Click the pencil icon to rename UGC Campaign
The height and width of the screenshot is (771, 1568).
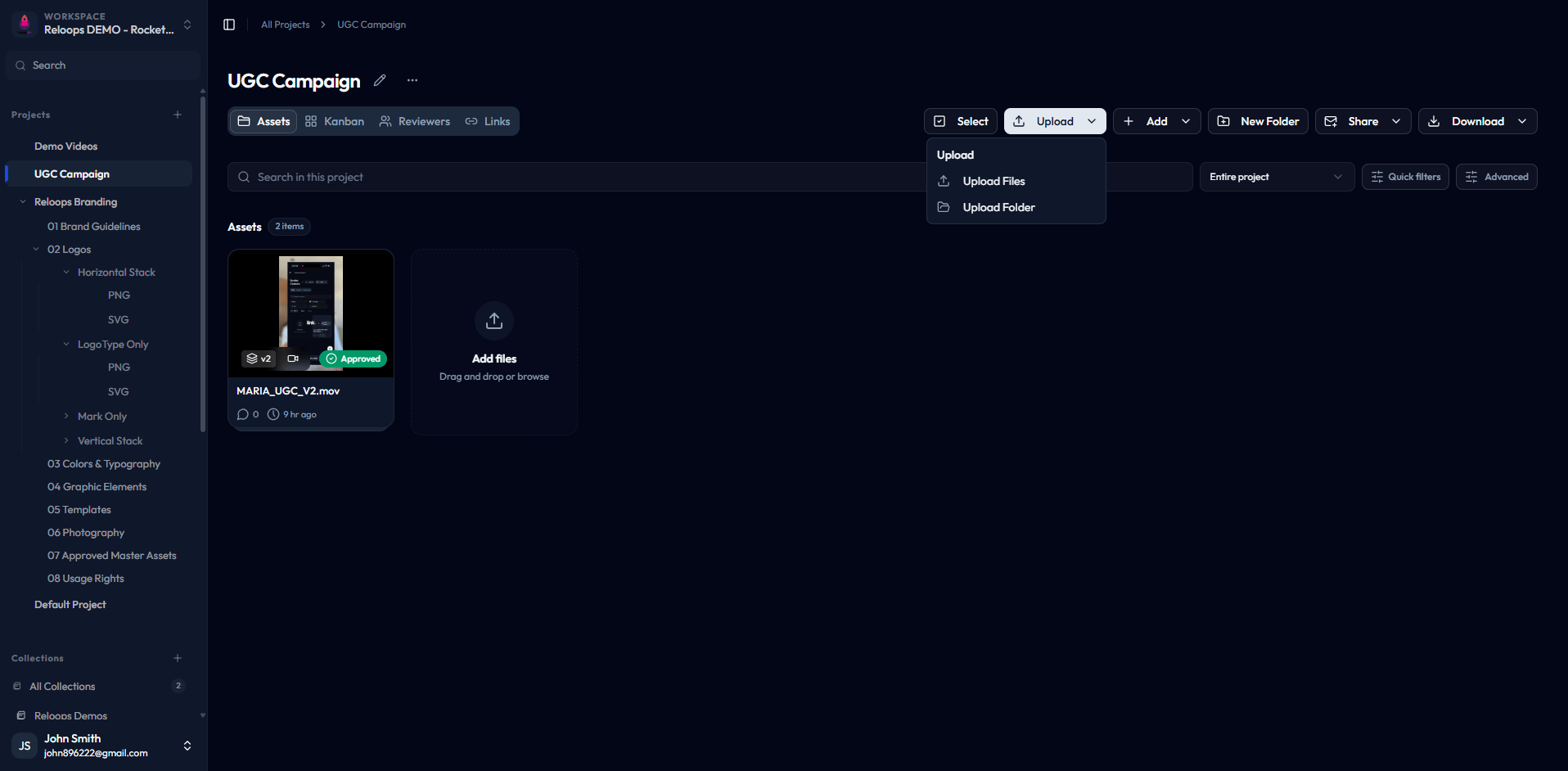380,80
